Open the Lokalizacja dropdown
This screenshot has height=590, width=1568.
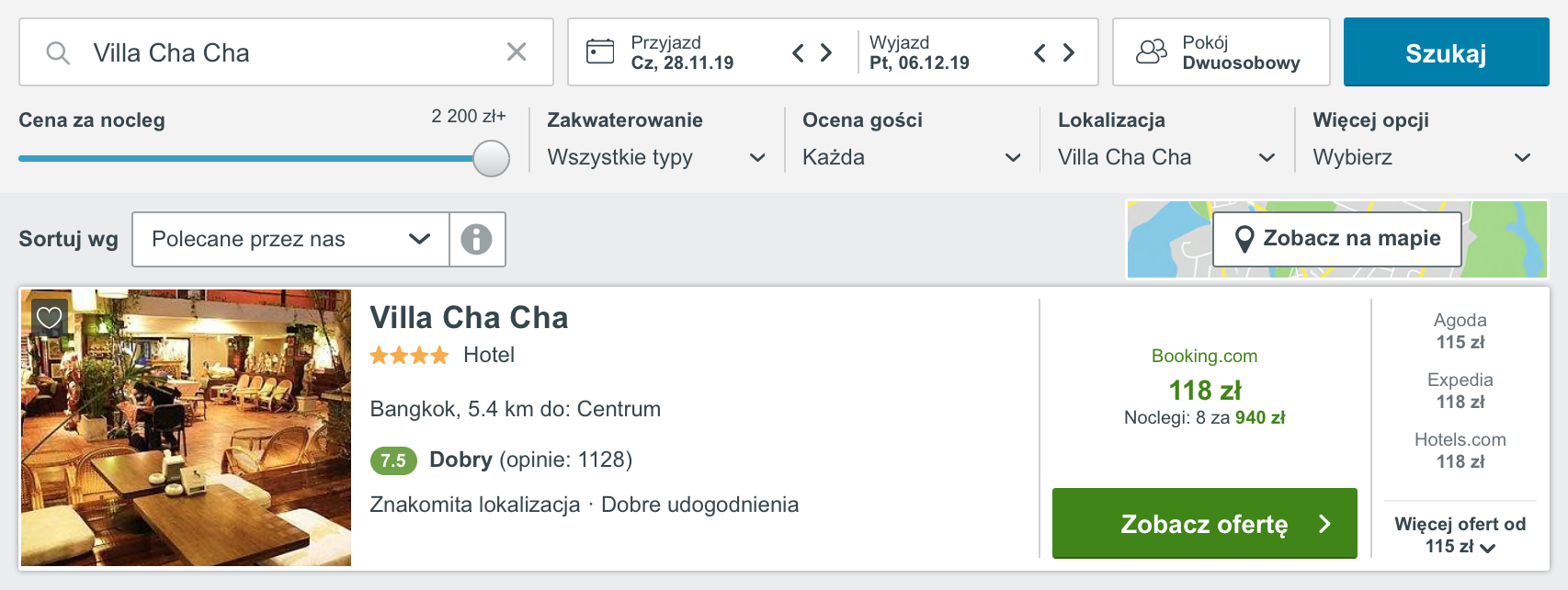click(x=1166, y=157)
